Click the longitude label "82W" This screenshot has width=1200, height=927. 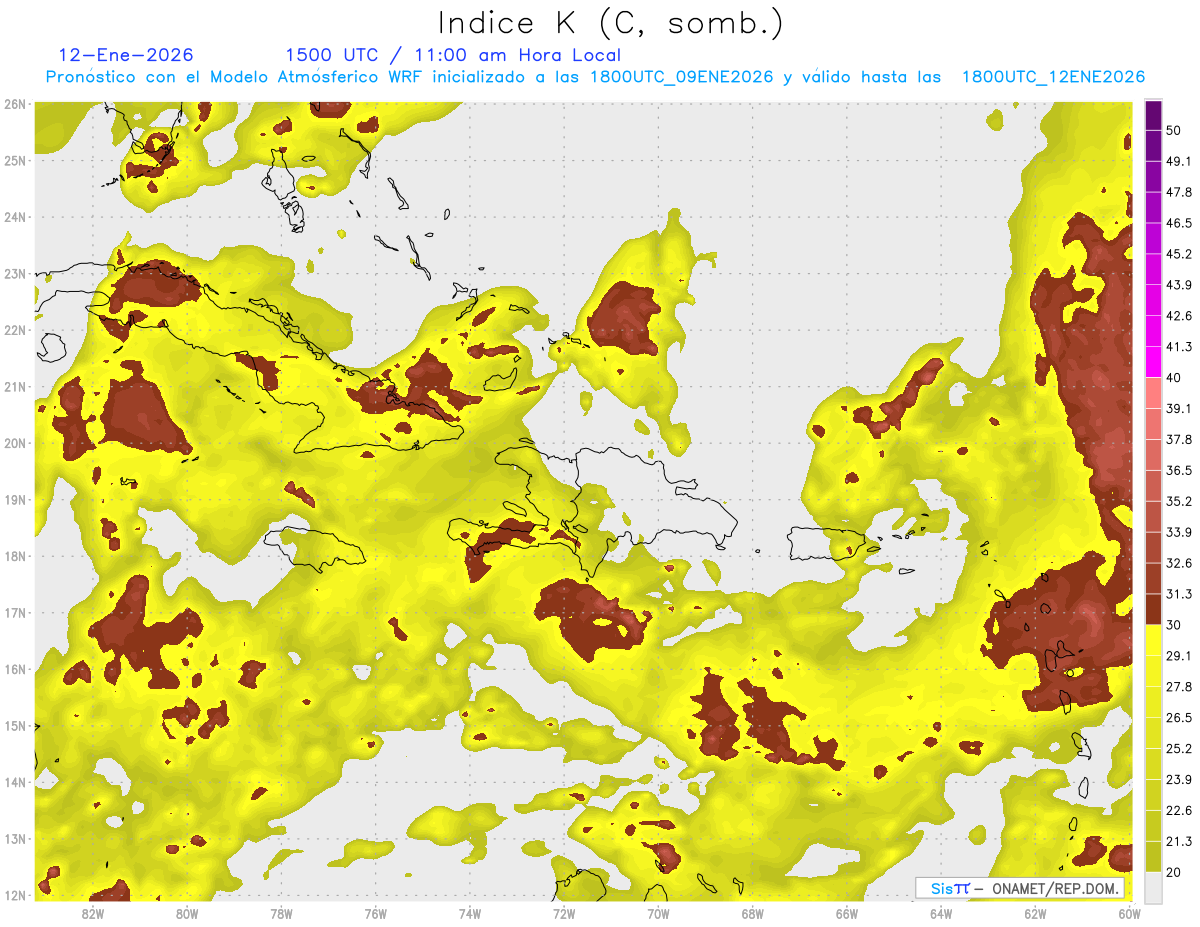93,913
